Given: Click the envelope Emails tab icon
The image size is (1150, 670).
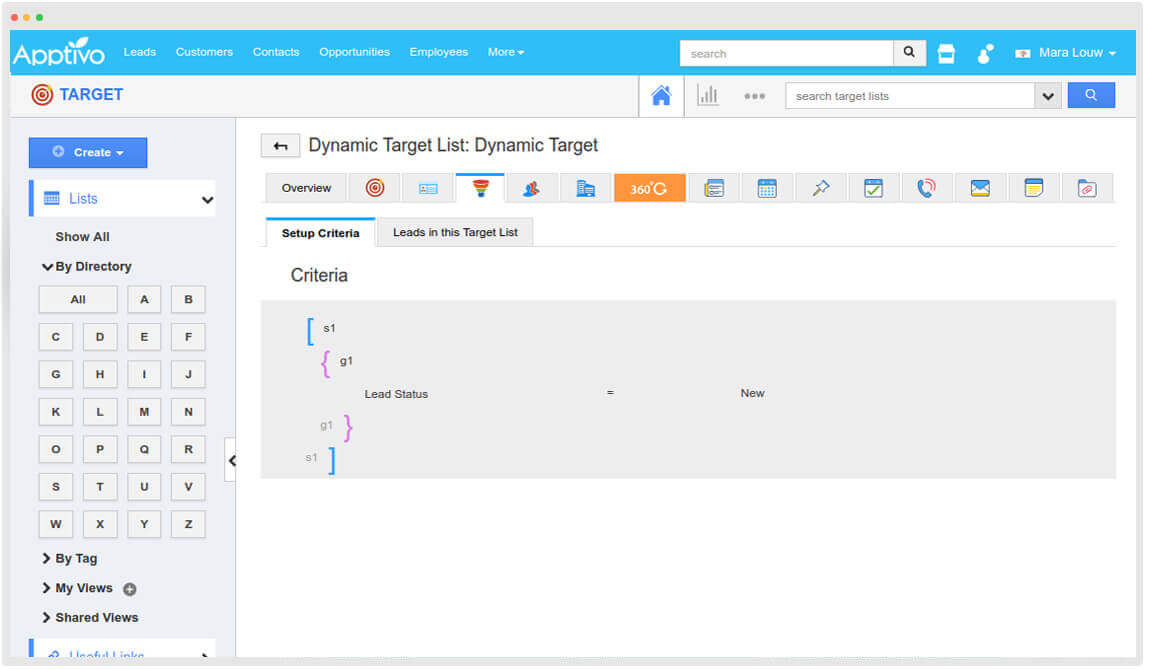Looking at the screenshot, I should tap(980, 188).
